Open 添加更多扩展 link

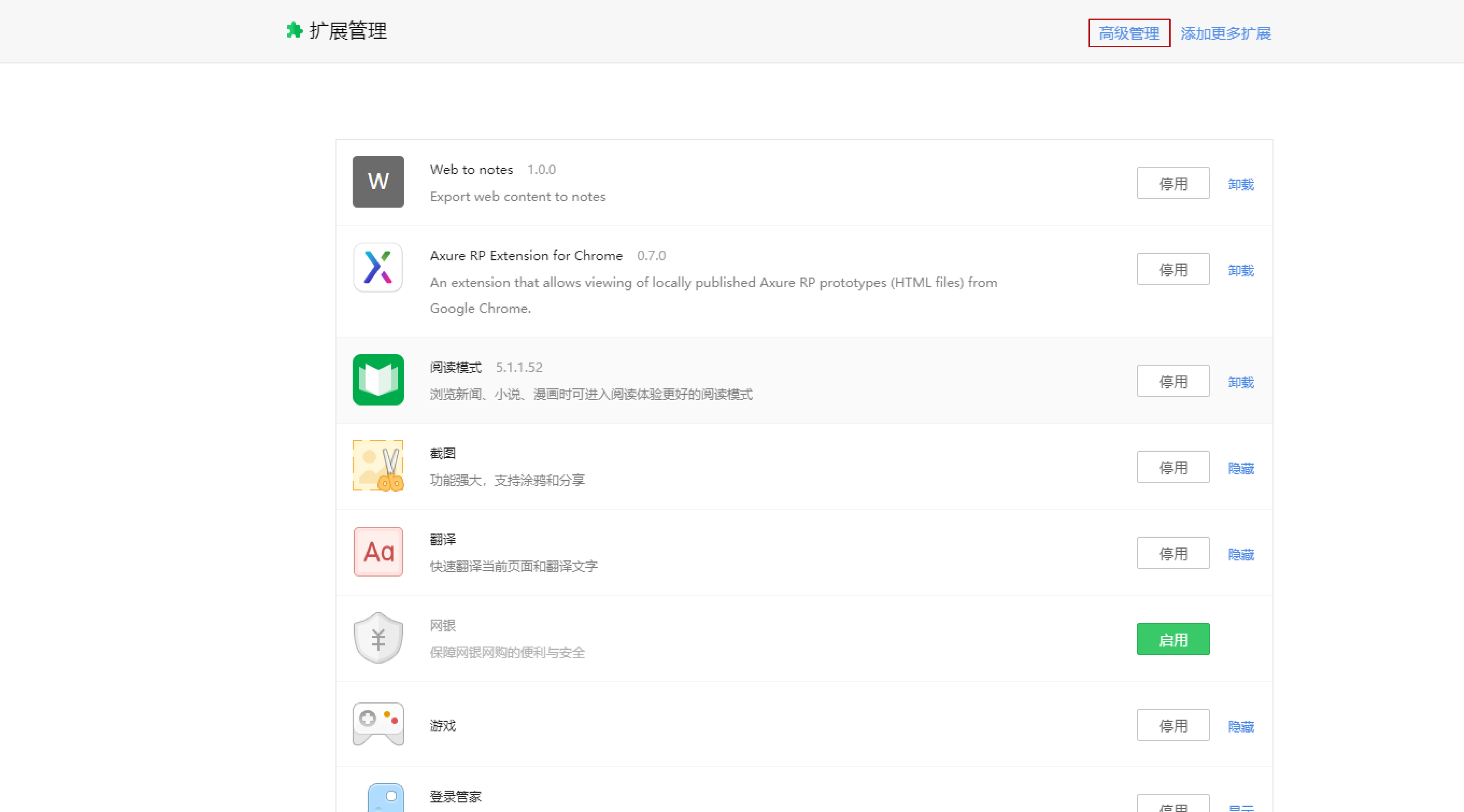pyautogui.click(x=1225, y=33)
